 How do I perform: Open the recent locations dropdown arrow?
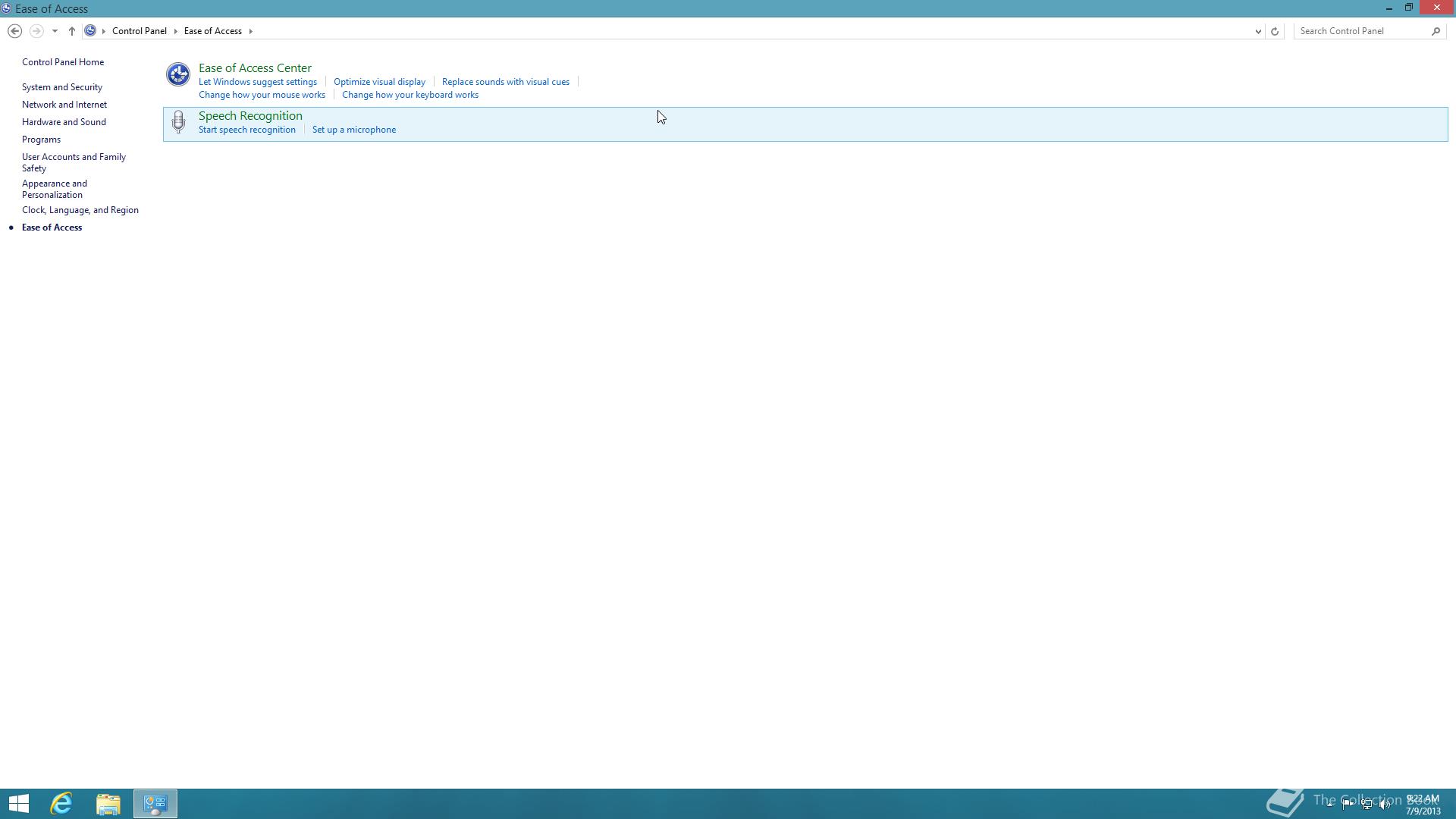click(55, 31)
